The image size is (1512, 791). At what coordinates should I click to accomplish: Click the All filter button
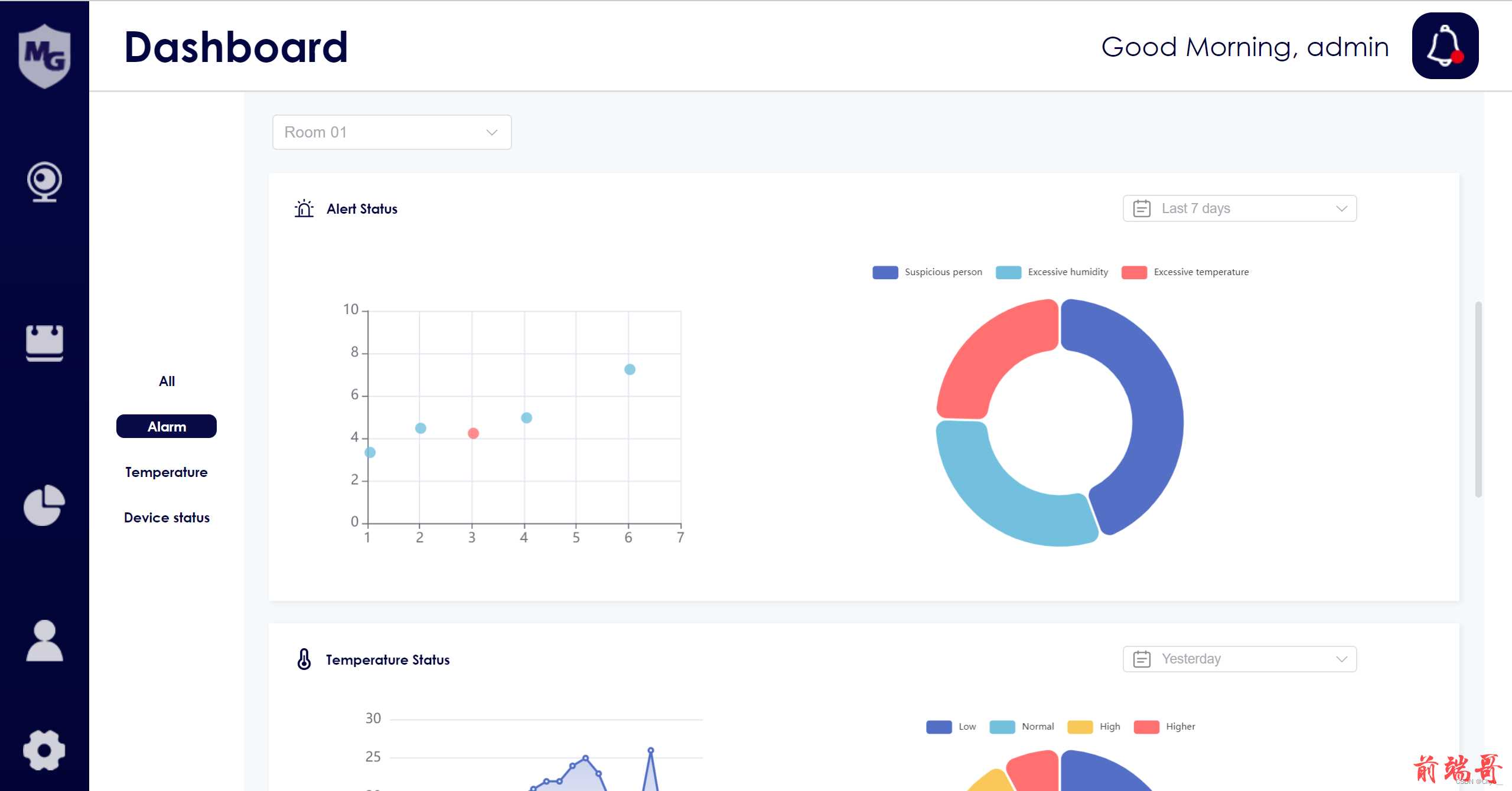166,381
